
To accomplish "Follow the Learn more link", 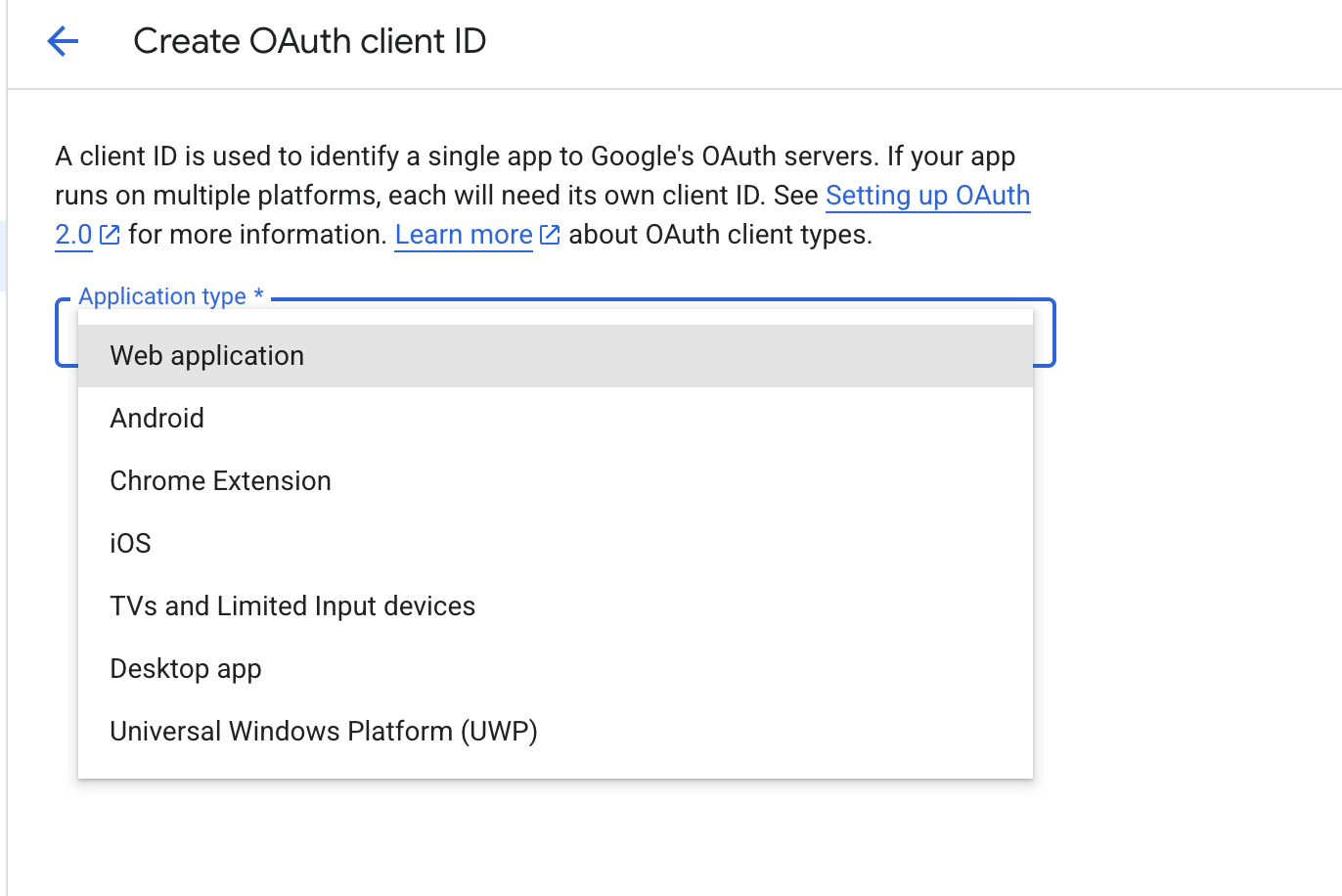I will (x=464, y=235).
